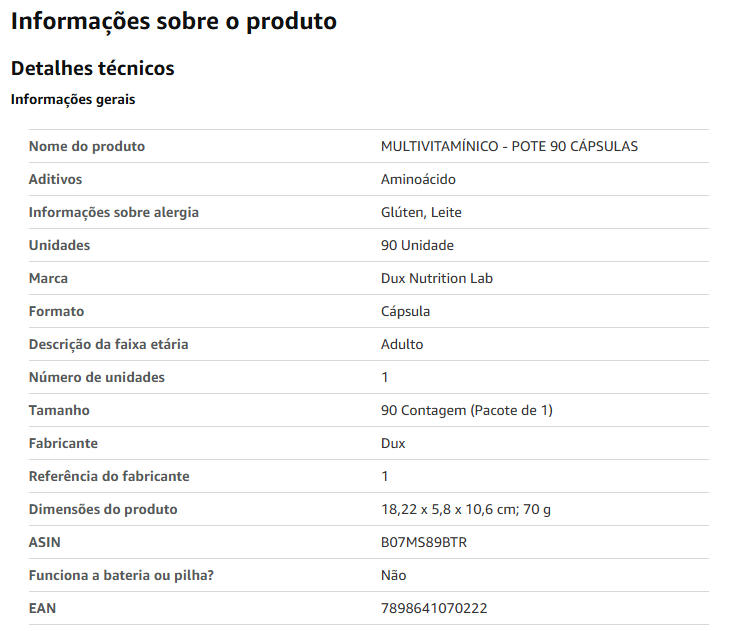Click the 'Referência do fabricante' label
The image size is (736, 631).
coord(109,477)
